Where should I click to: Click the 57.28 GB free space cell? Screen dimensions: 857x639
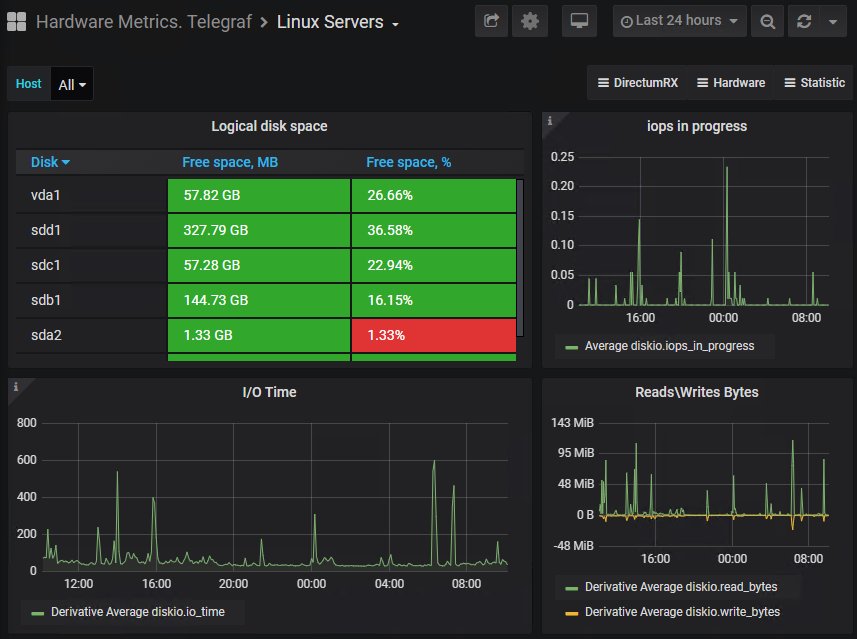click(x=259, y=265)
